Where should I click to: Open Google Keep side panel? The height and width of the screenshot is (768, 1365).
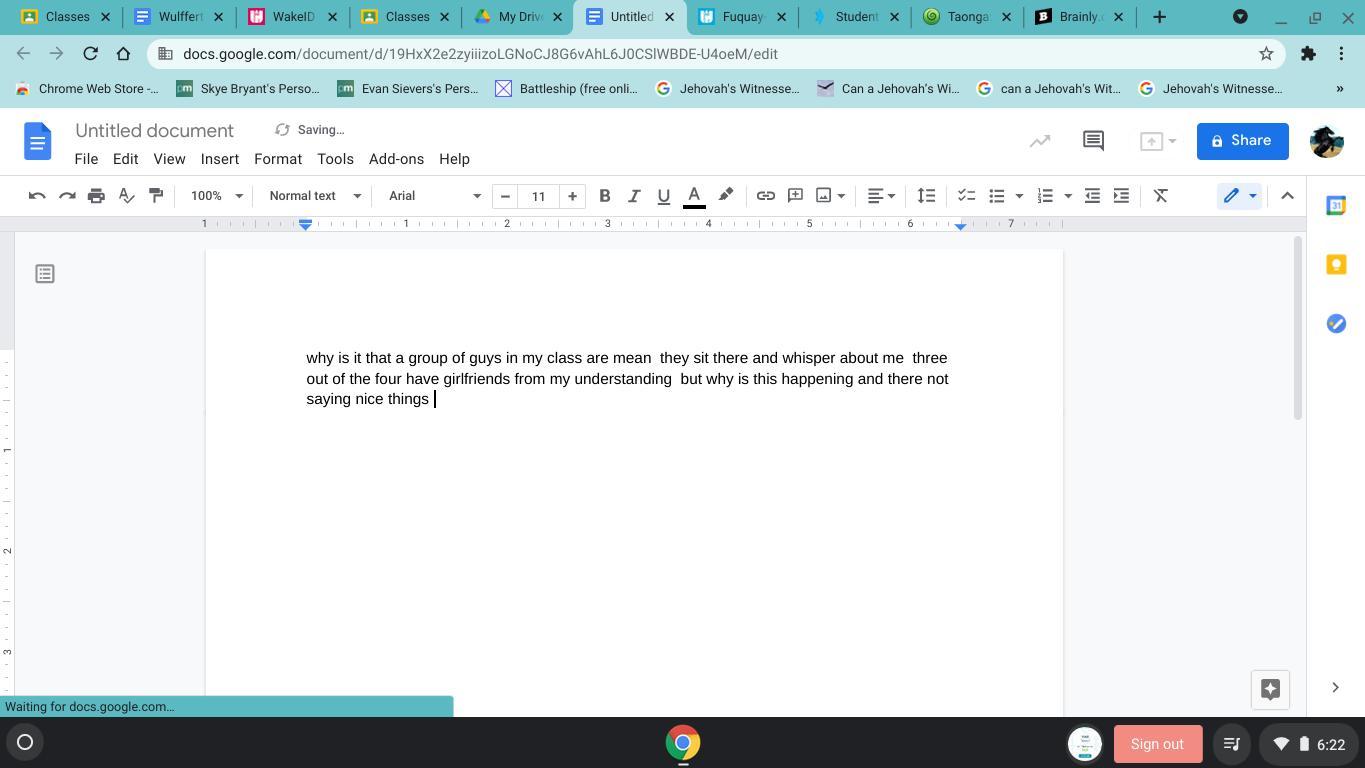(x=1336, y=264)
